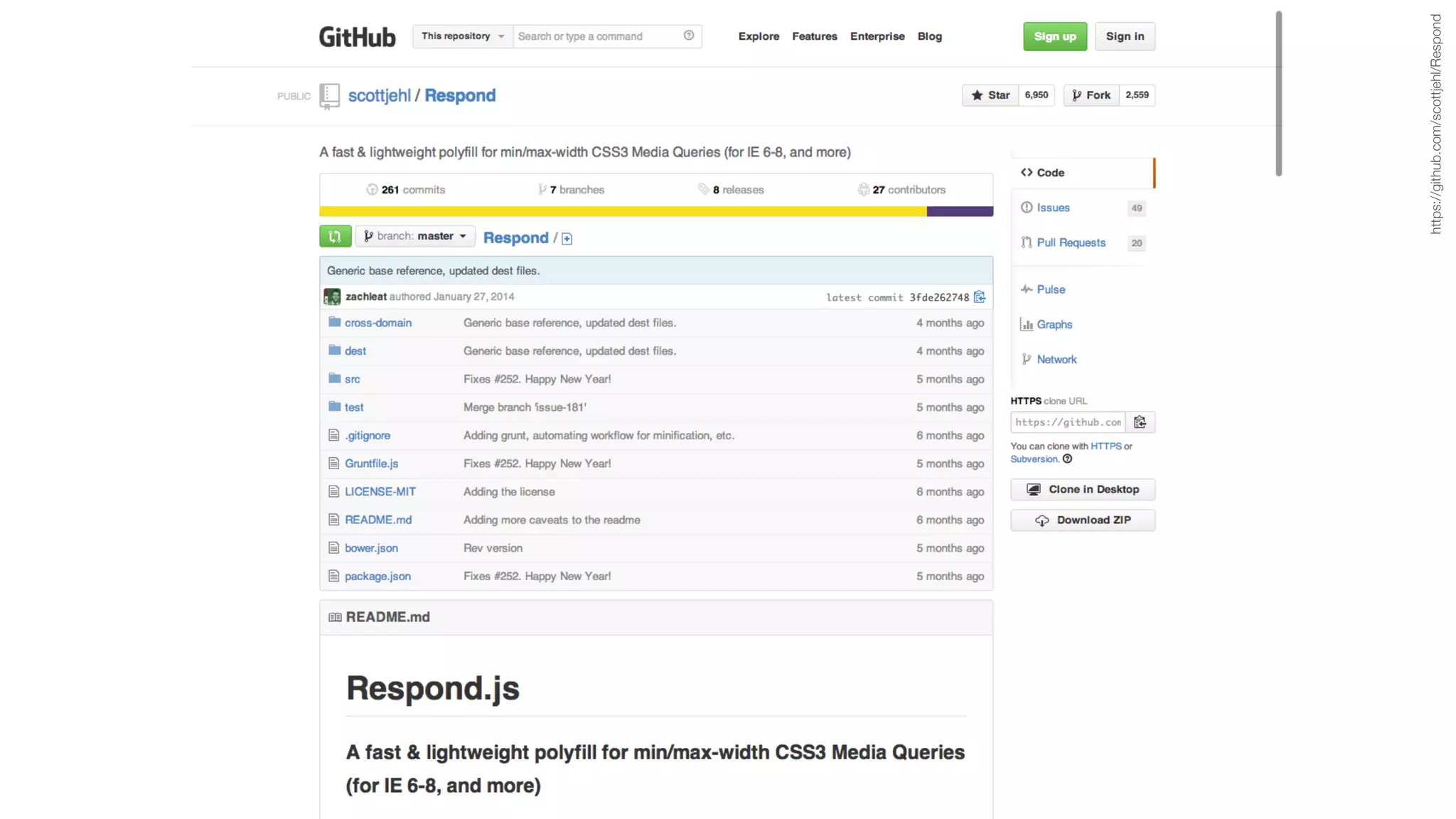Open the Gruntfile.js file link
Screen dimensions: 1456x819
coord(371,464)
